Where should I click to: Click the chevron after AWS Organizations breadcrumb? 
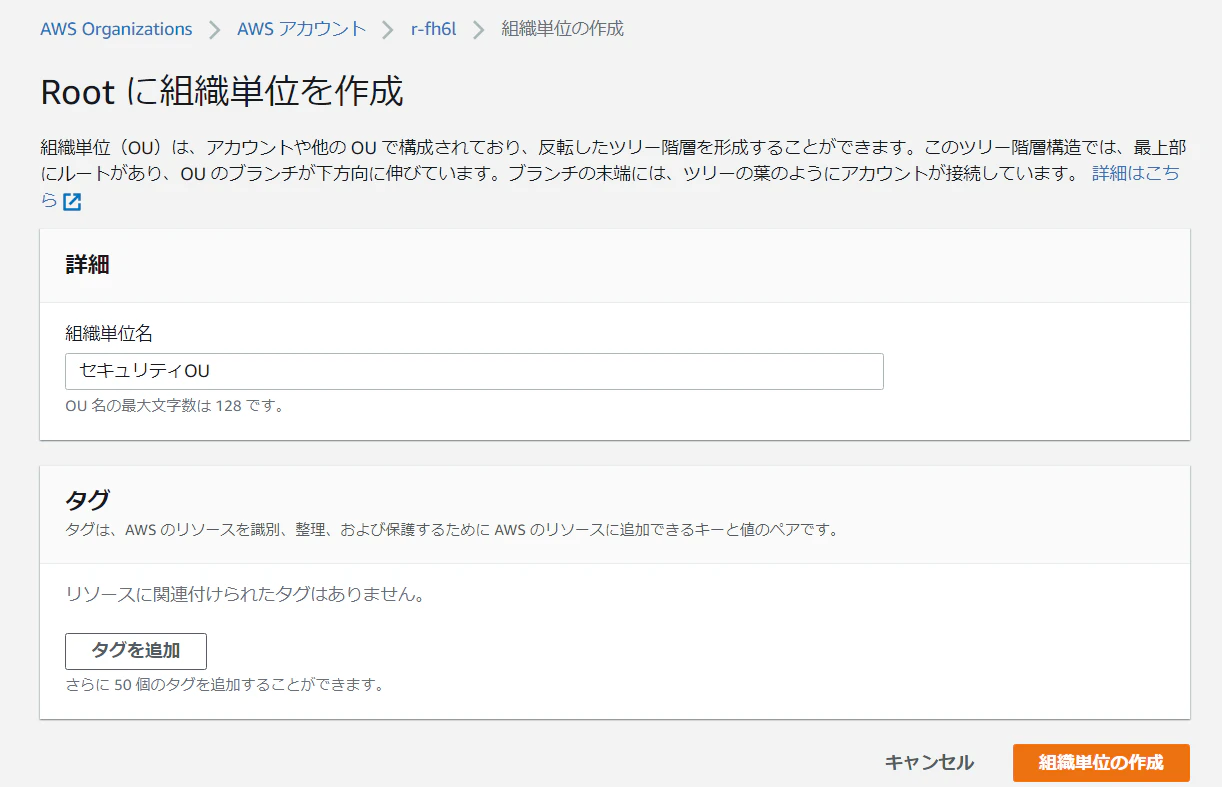point(215,30)
